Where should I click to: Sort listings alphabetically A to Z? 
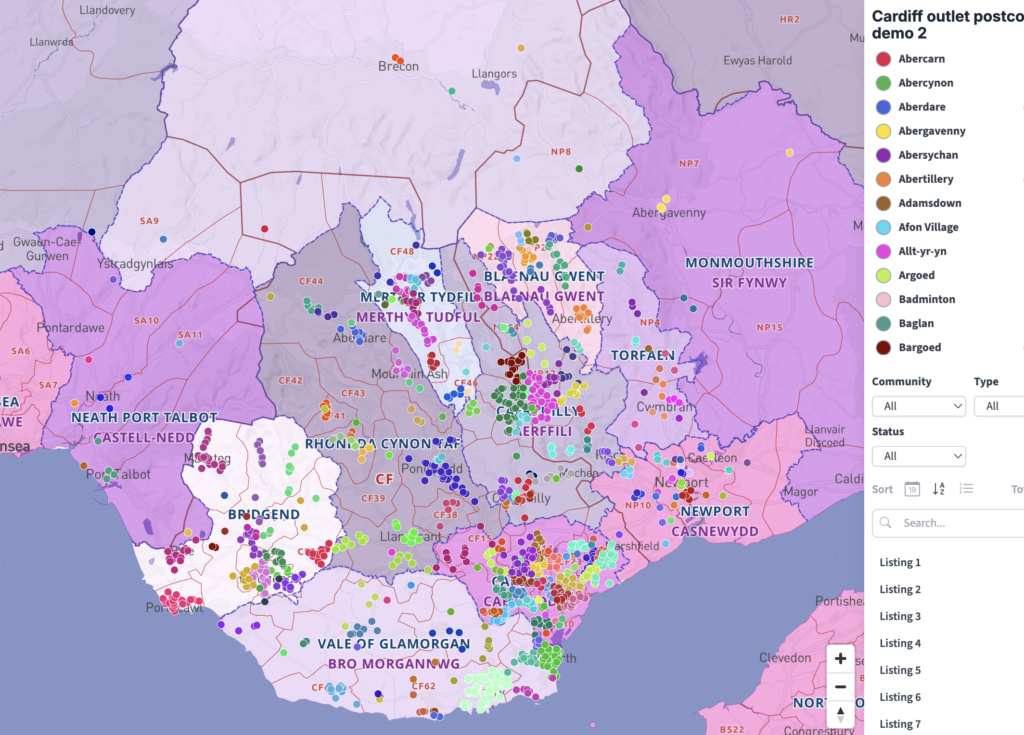point(939,489)
